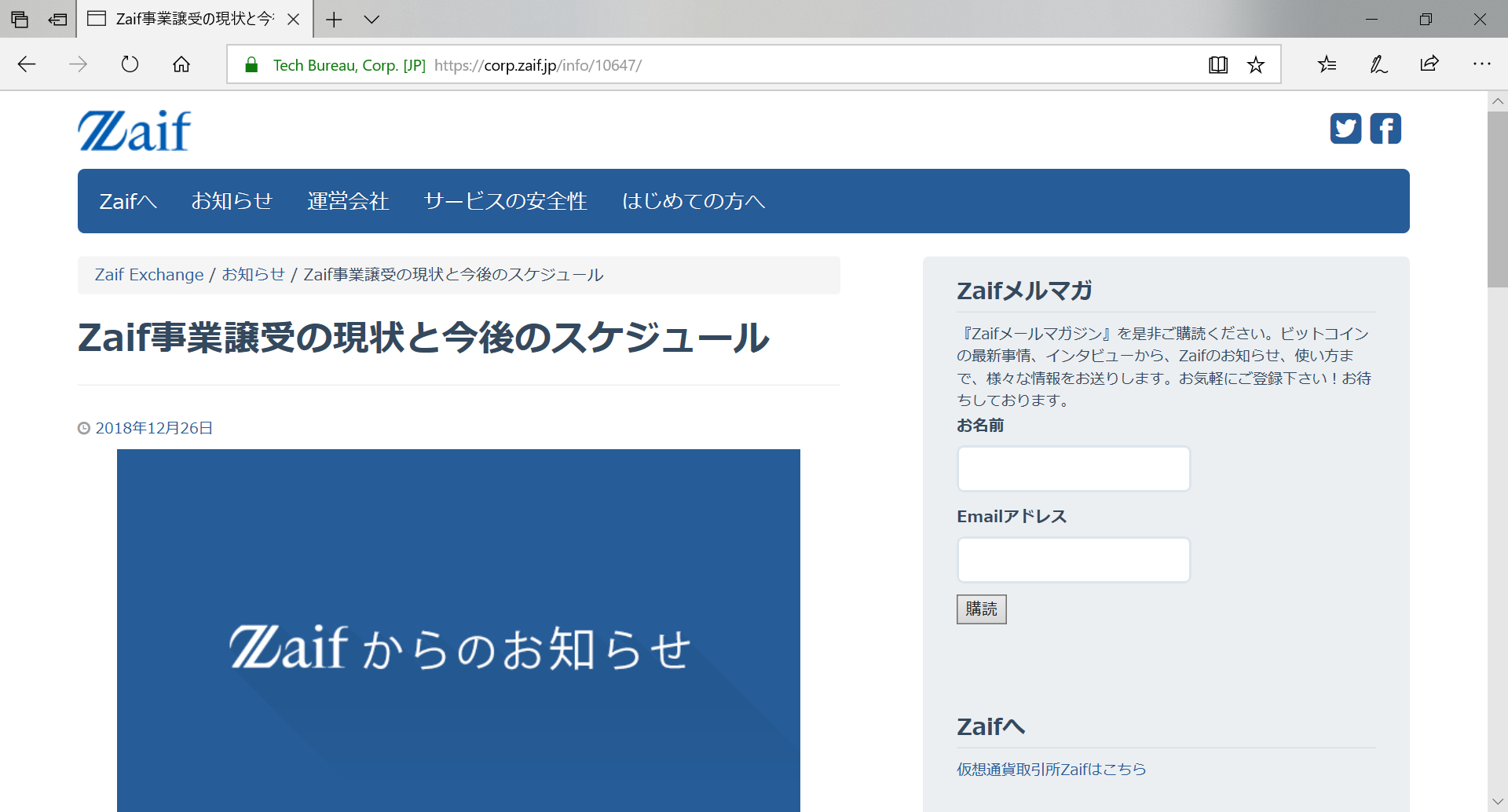
Task: Click the 購読 subscribe button
Action: 981,609
